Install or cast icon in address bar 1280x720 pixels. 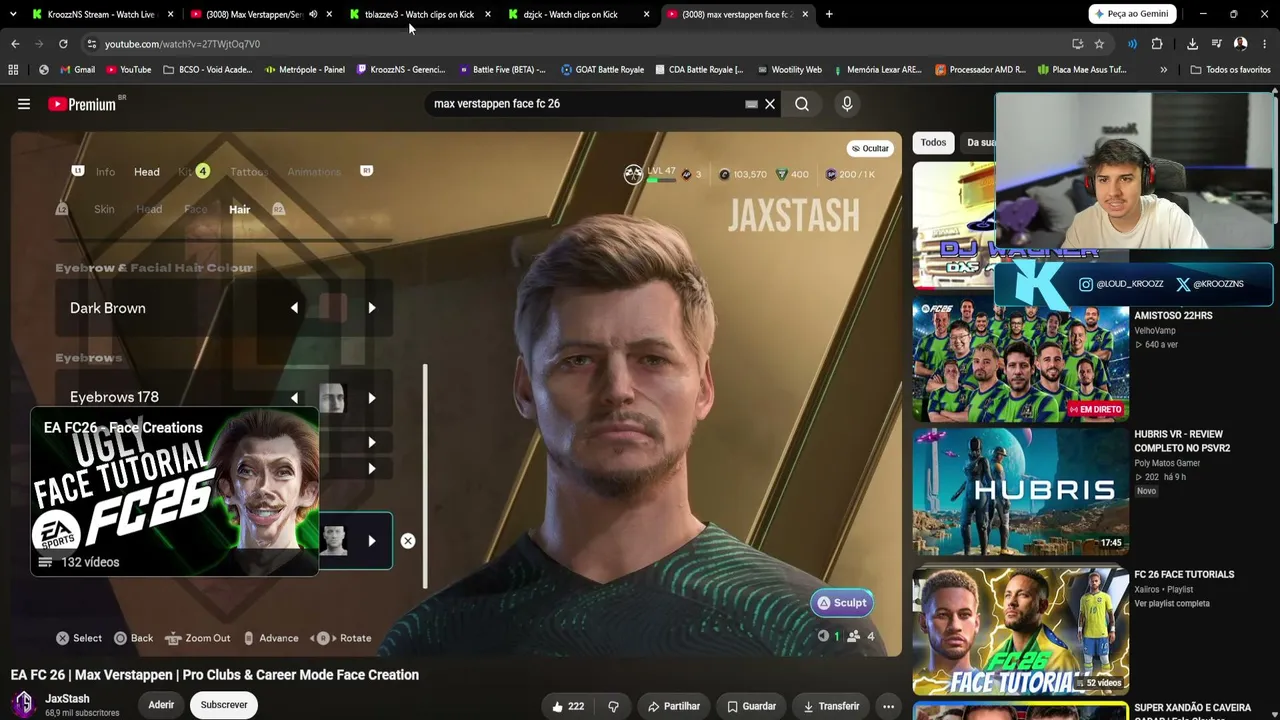(x=1077, y=44)
